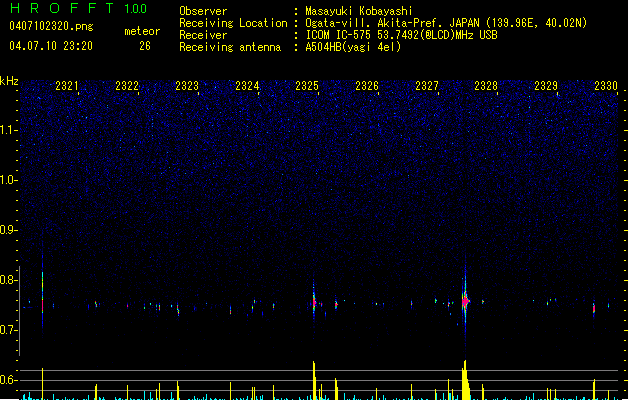The width and height of the screenshot is (629, 400).
Task: Select observer name Masayuki Kobayashi
Action: coord(359,11)
